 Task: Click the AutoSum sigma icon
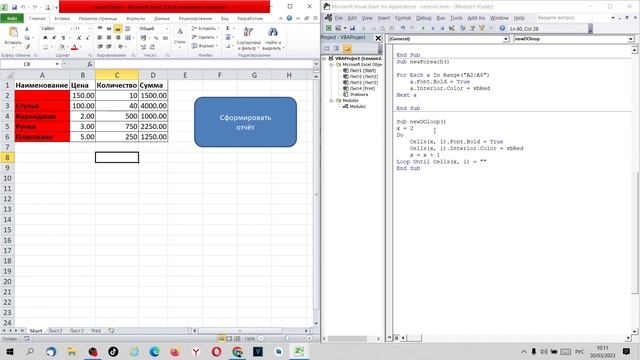[x=228, y=28]
